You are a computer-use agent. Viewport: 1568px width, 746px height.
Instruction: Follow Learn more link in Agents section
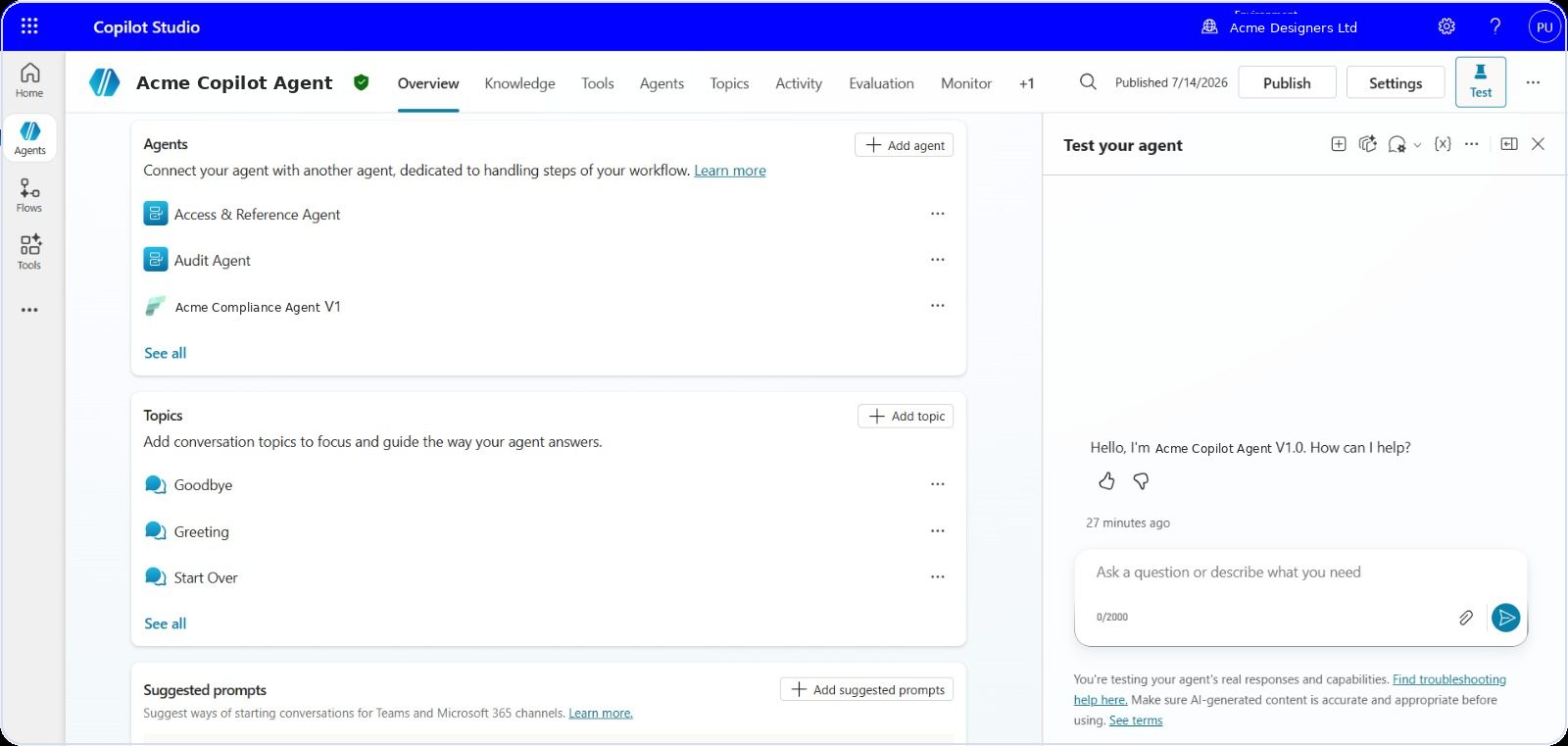[x=730, y=171]
